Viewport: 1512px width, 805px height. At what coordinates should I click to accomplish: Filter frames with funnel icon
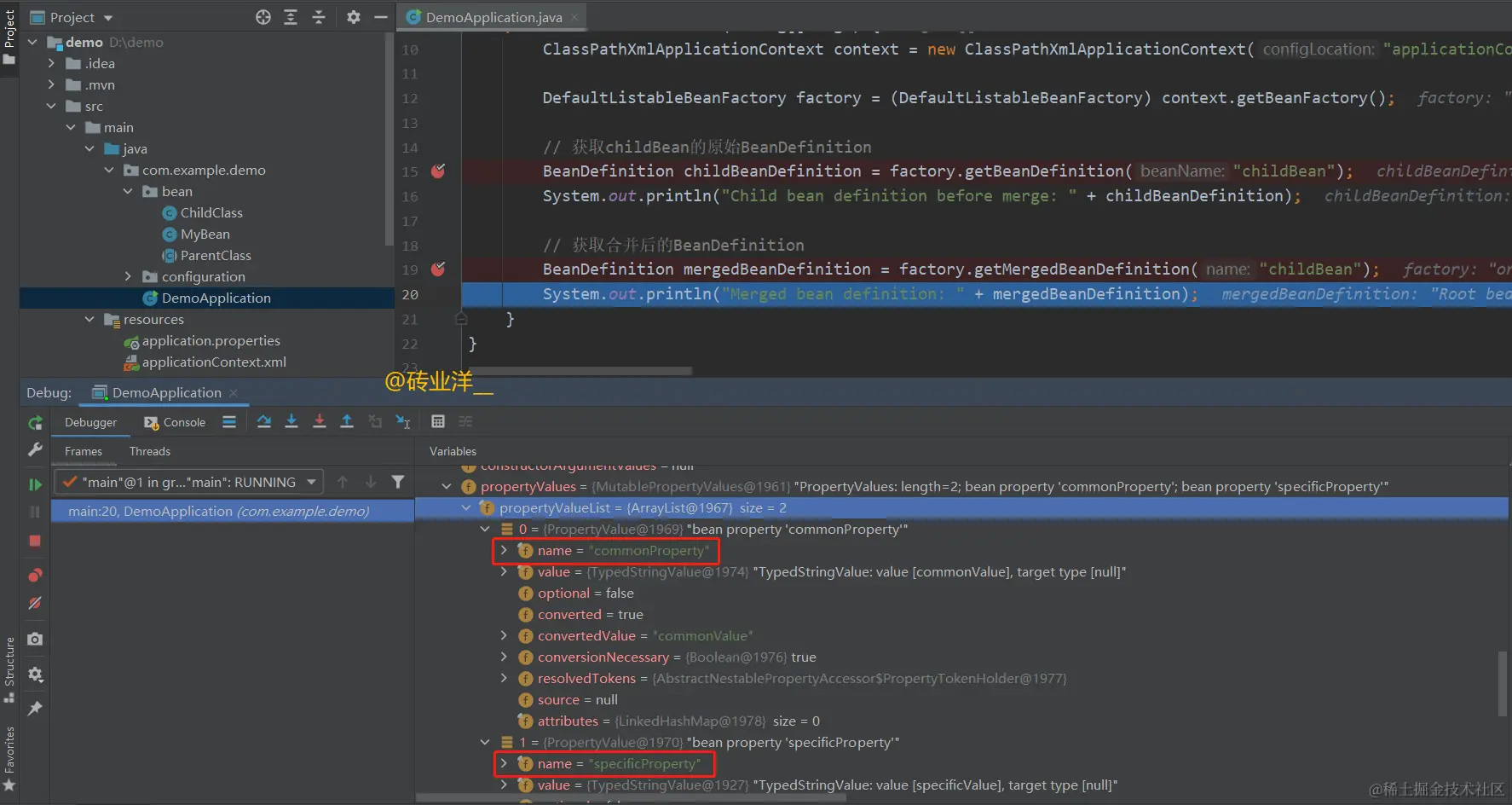[x=398, y=482]
